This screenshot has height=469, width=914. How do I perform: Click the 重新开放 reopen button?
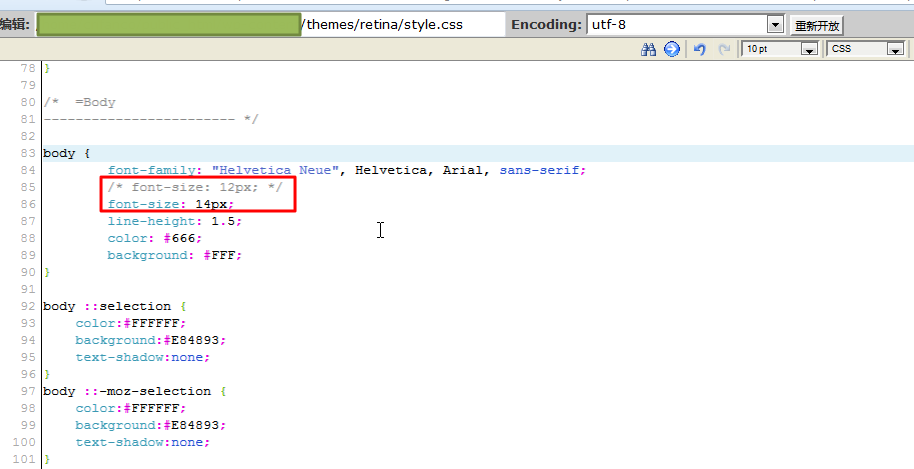pos(817,26)
